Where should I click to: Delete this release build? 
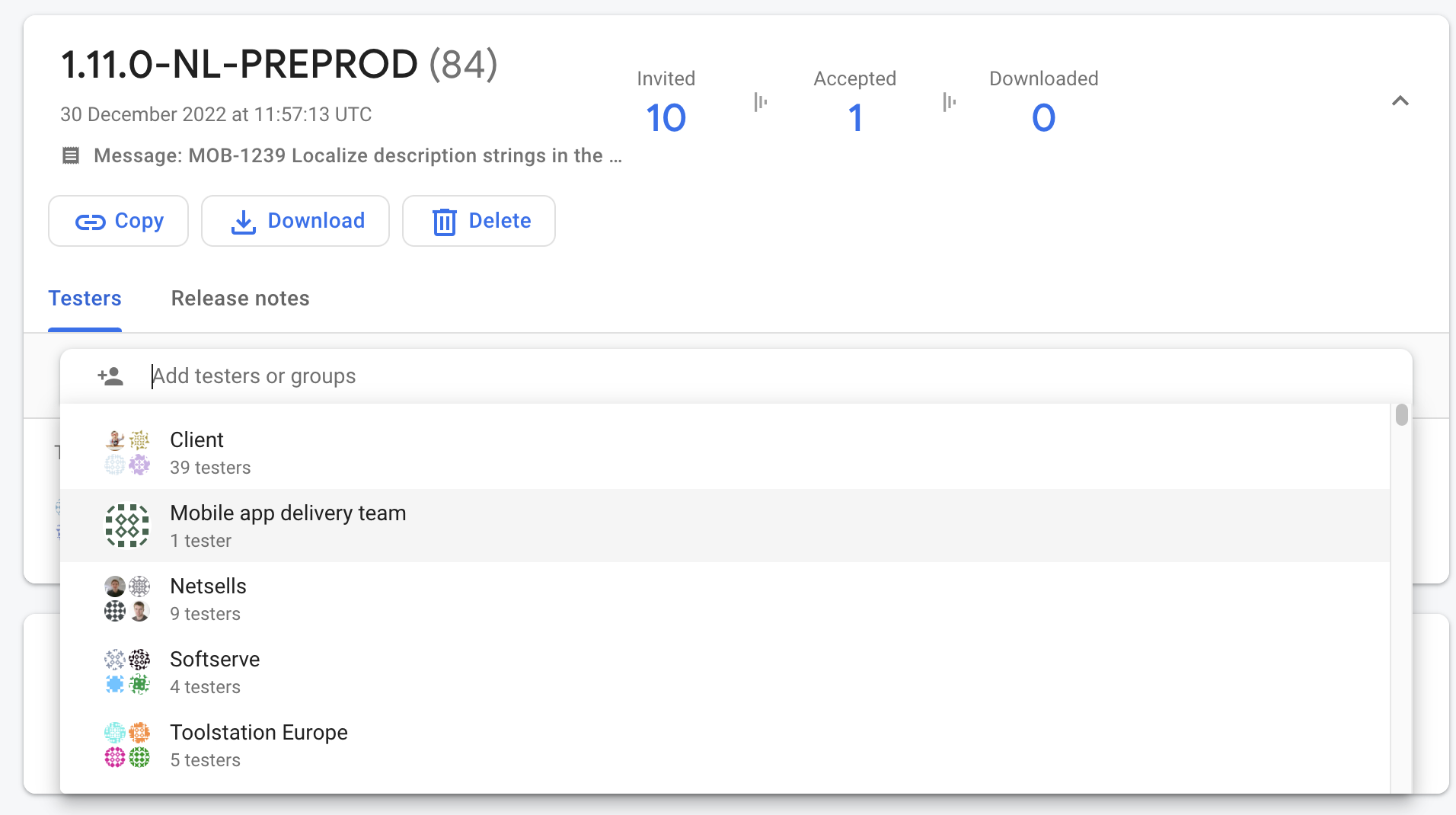click(x=478, y=221)
